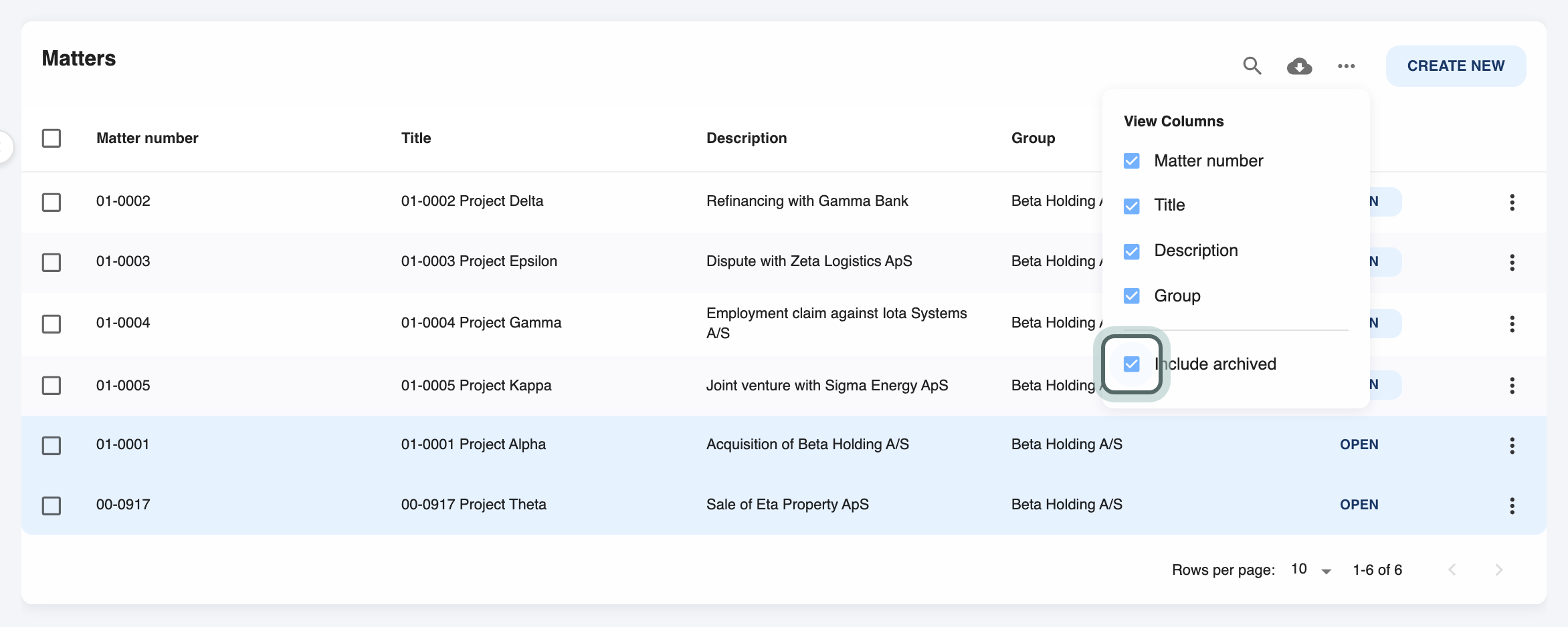Image resolution: width=1568 pixels, height=627 pixels.
Task: Open the three-dot toolbar options menu
Action: [x=1346, y=66]
